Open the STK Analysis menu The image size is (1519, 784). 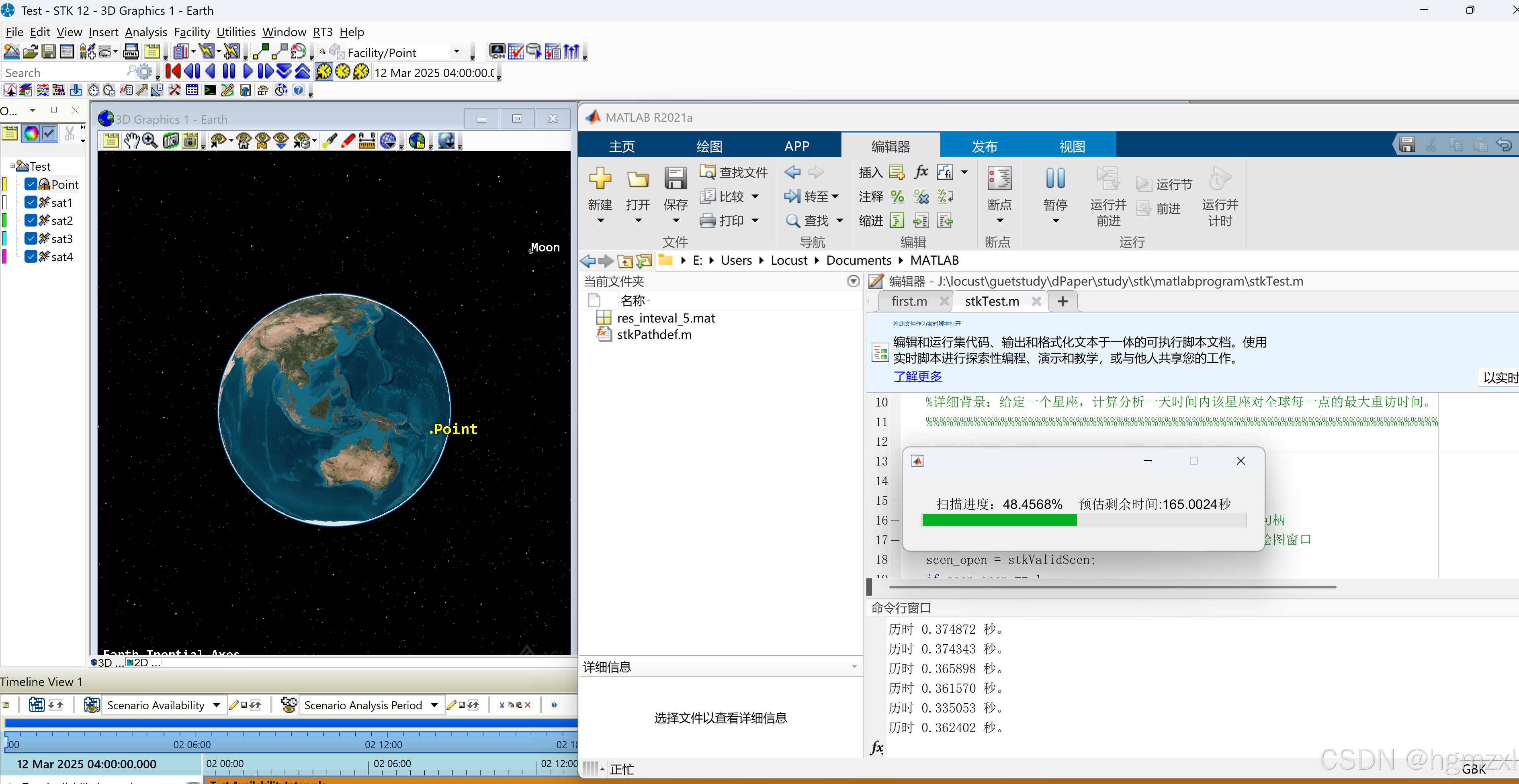click(x=145, y=32)
